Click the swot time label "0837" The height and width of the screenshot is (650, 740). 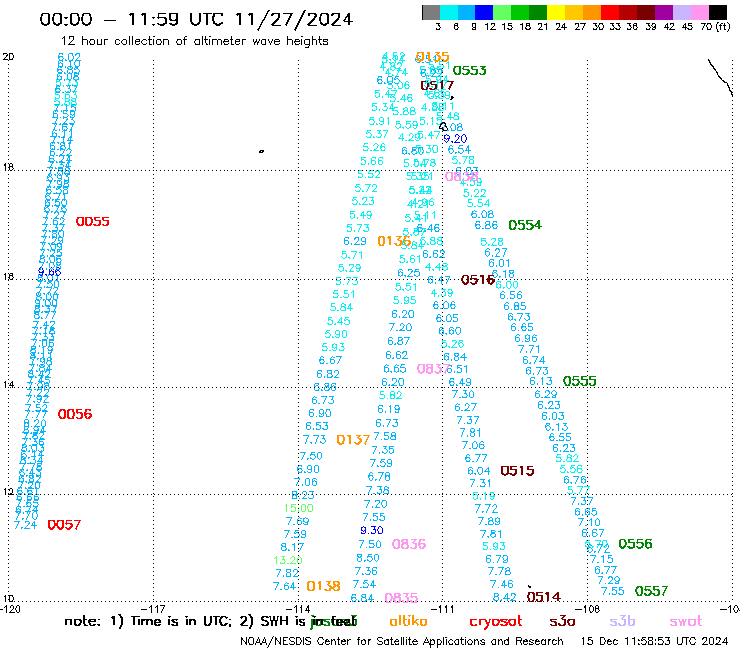[433, 369]
